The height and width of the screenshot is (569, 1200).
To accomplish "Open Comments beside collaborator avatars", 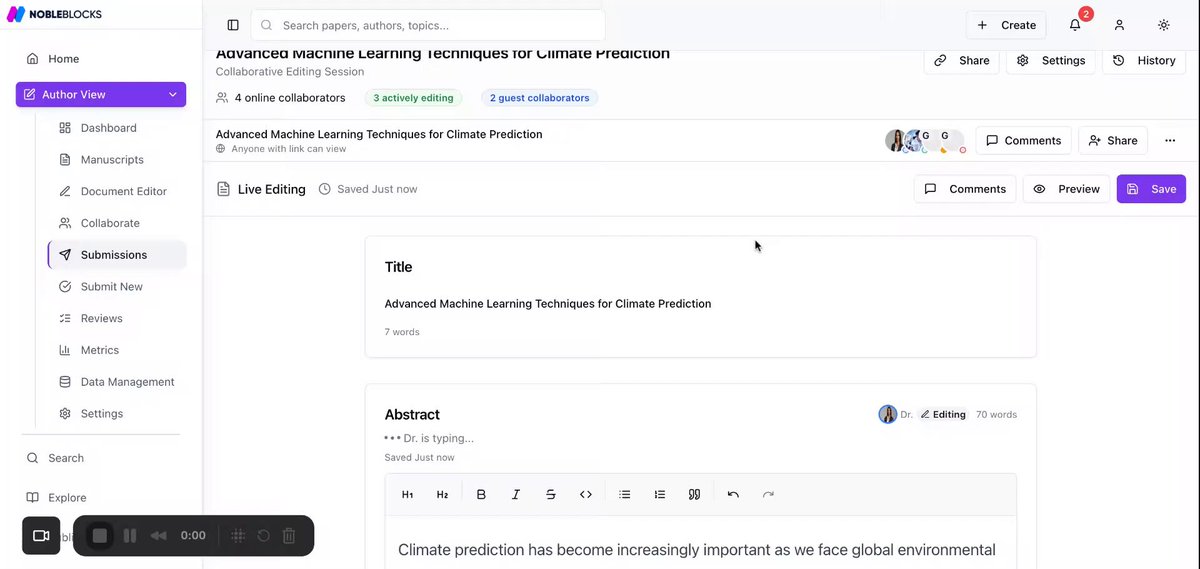I will pos(1023,141).
